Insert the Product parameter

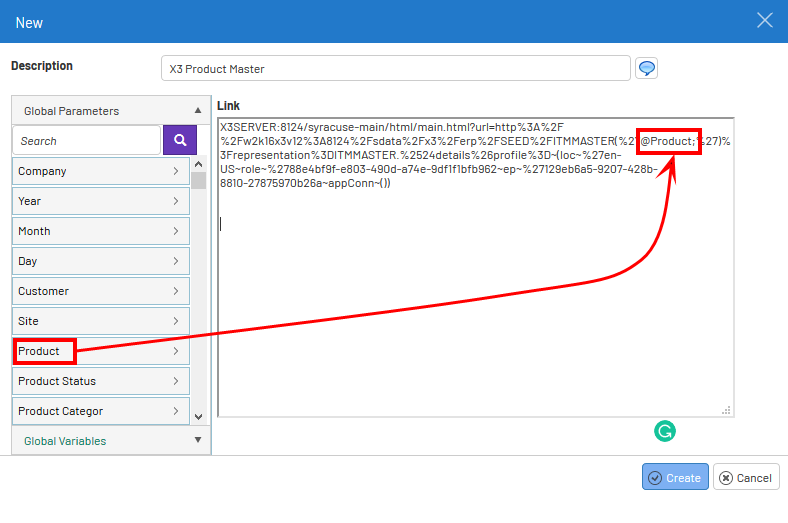(100, 351)
